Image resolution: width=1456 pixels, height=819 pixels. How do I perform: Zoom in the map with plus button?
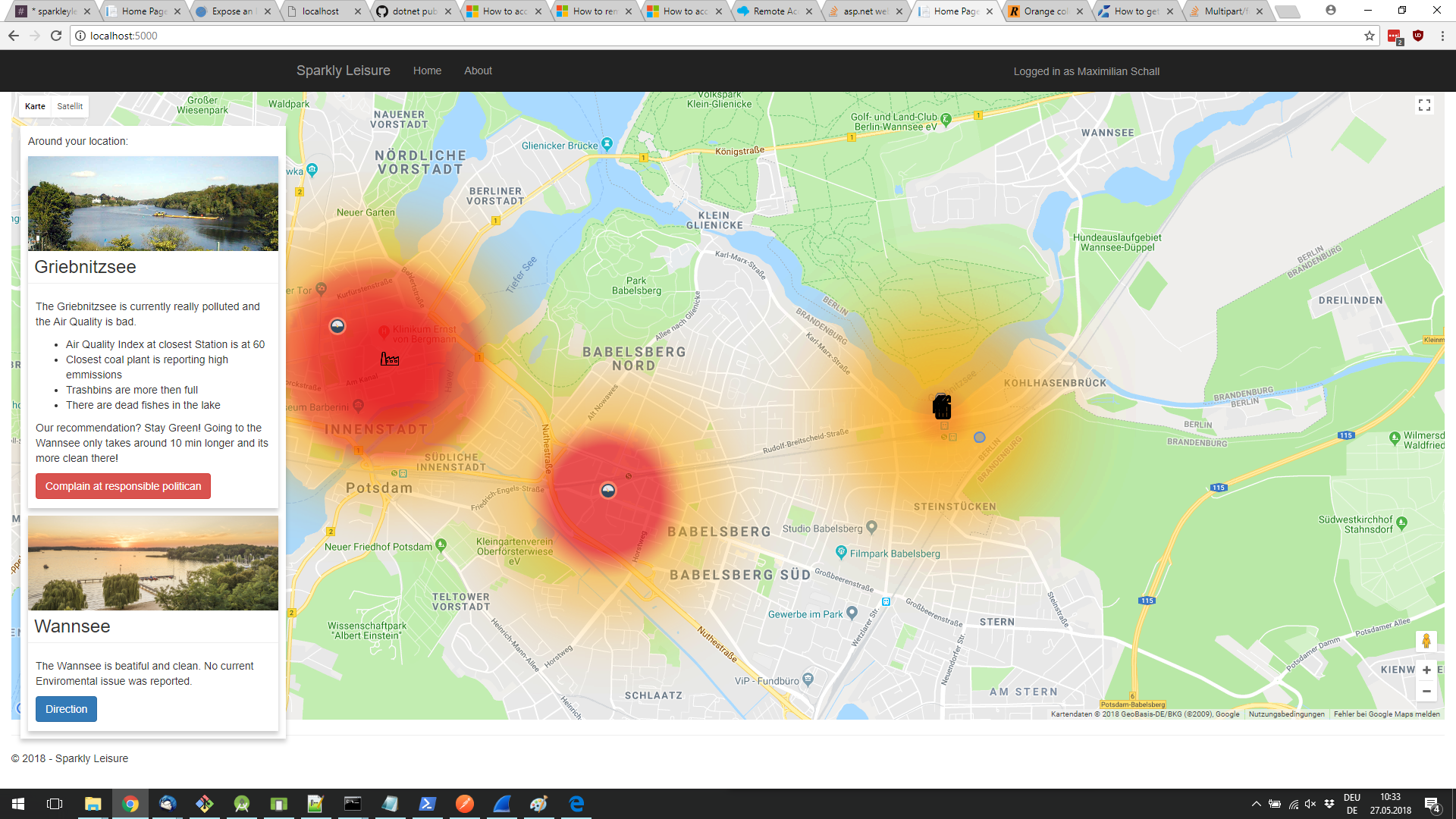pyautogui.click(x=1426, y=670)
